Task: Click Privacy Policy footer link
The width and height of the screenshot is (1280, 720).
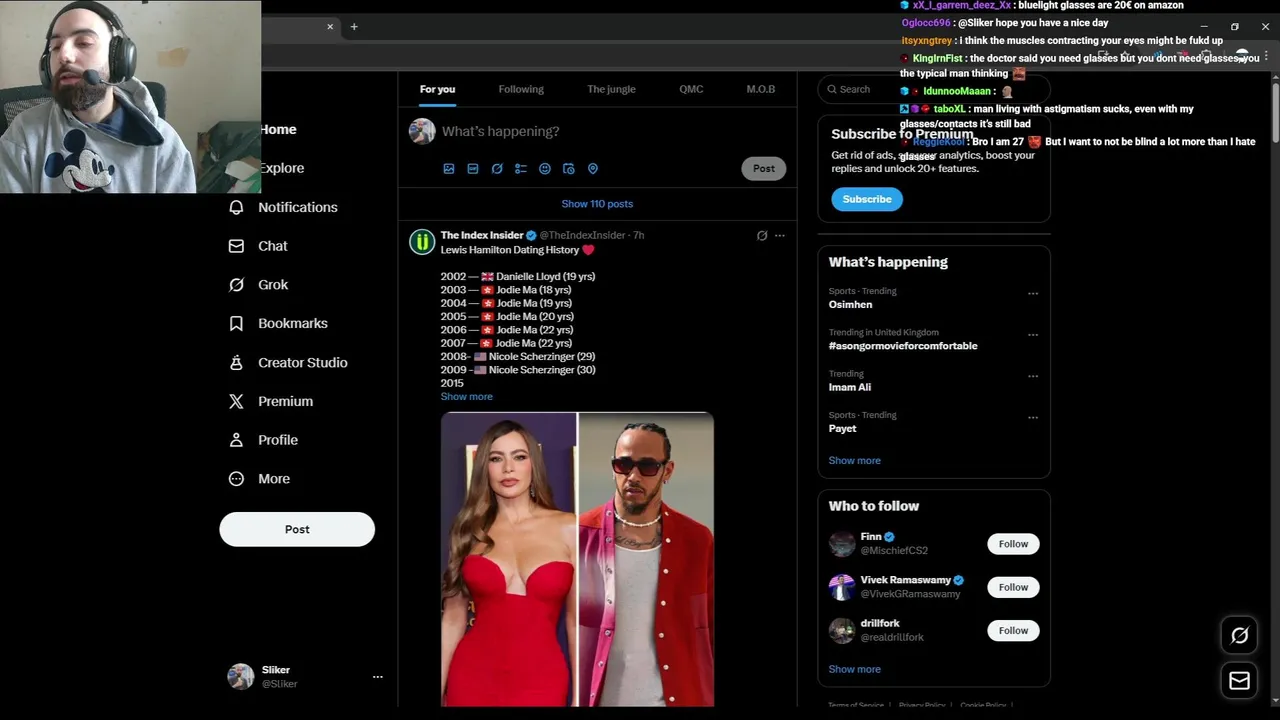Action: (x=922, y=705)
